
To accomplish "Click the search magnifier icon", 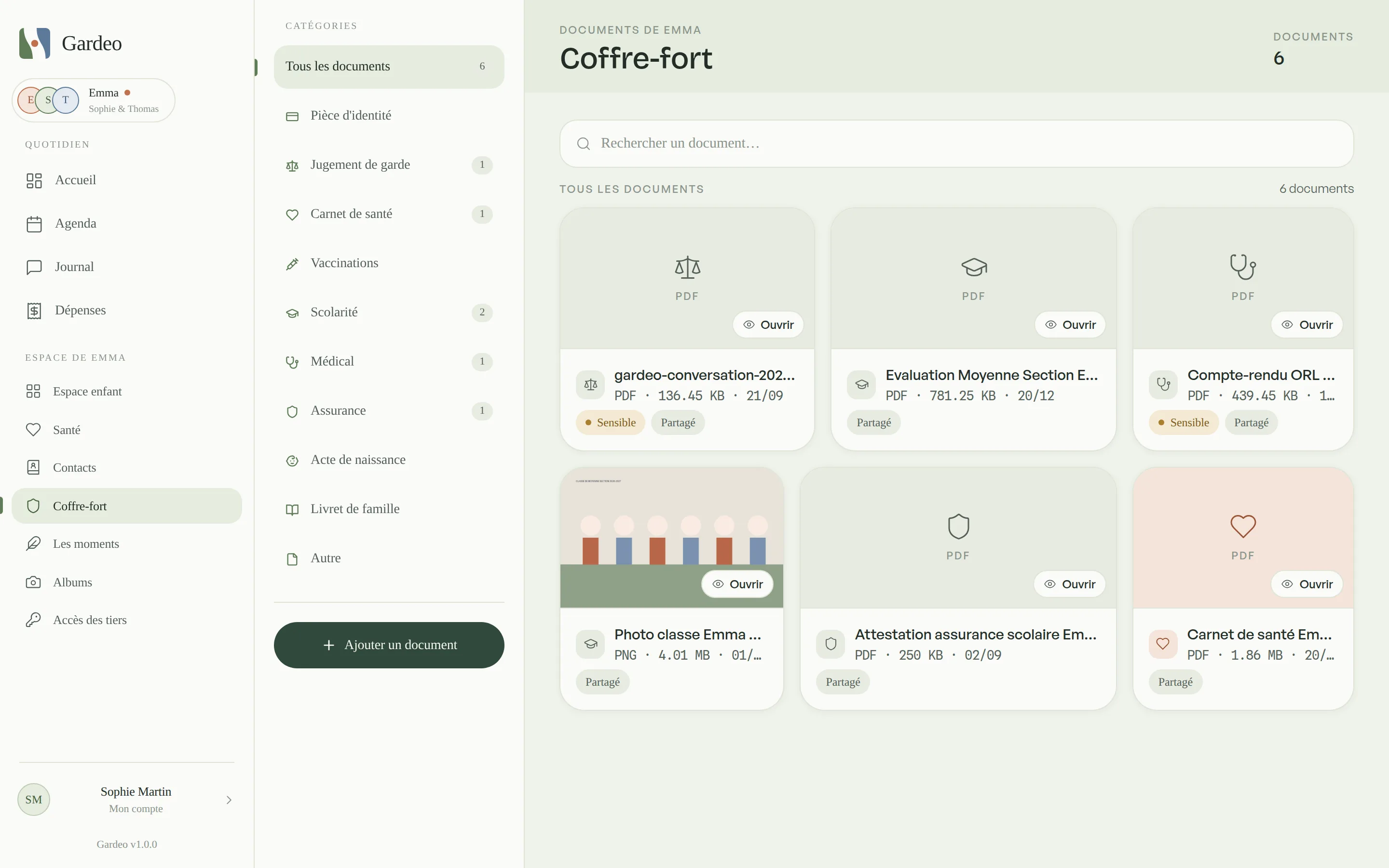I will (x=583, y=144).
